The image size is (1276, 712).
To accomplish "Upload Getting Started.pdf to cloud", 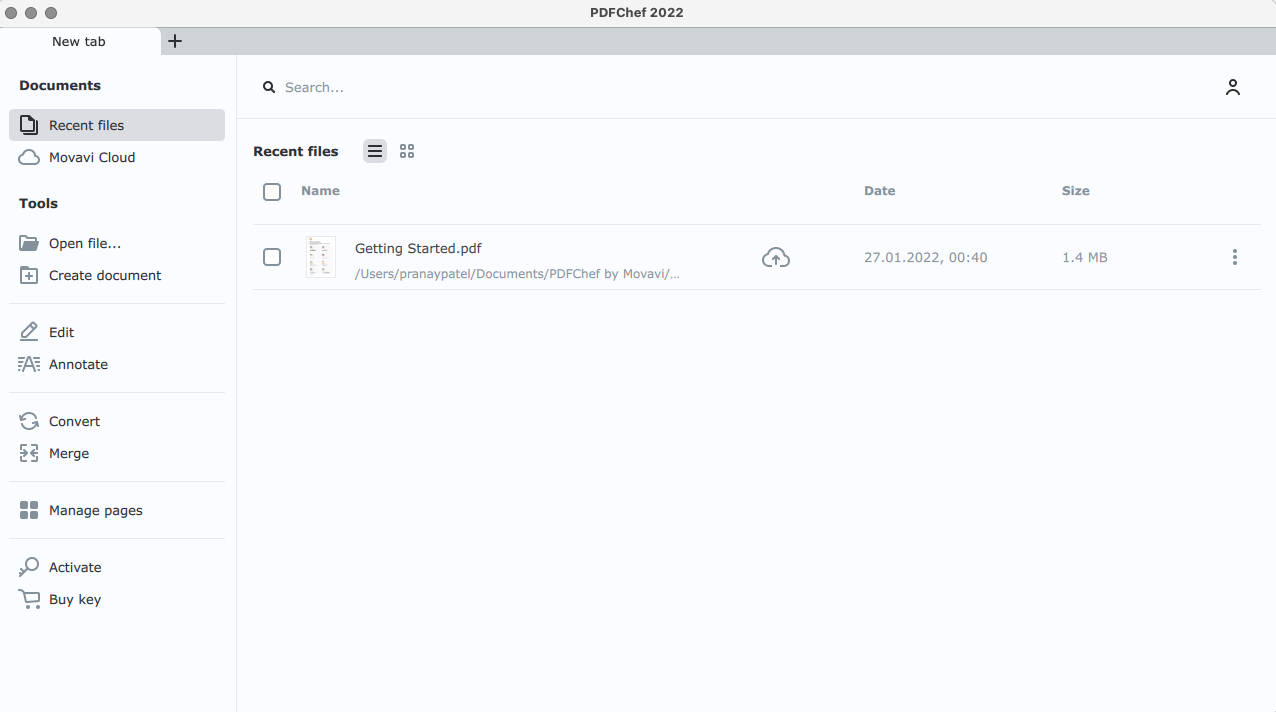I will pos(776,257).
